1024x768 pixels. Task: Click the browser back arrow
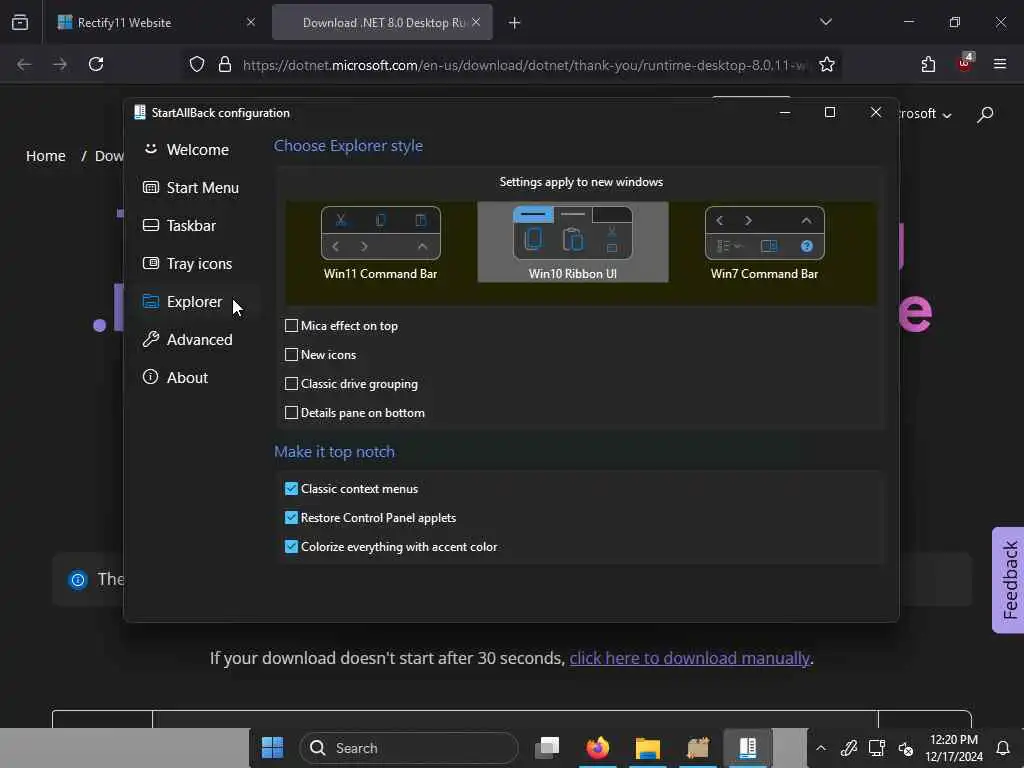[24, 64]
